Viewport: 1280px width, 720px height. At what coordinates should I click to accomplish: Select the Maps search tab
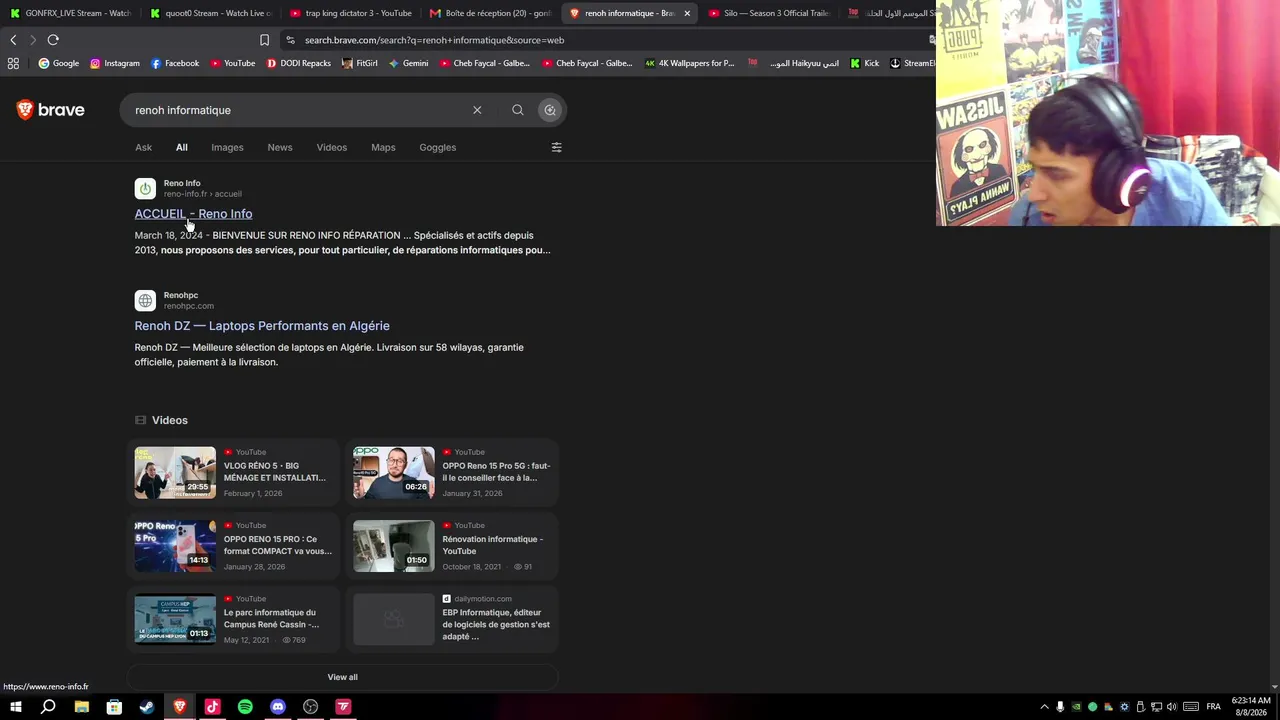[x=383, y=147]
